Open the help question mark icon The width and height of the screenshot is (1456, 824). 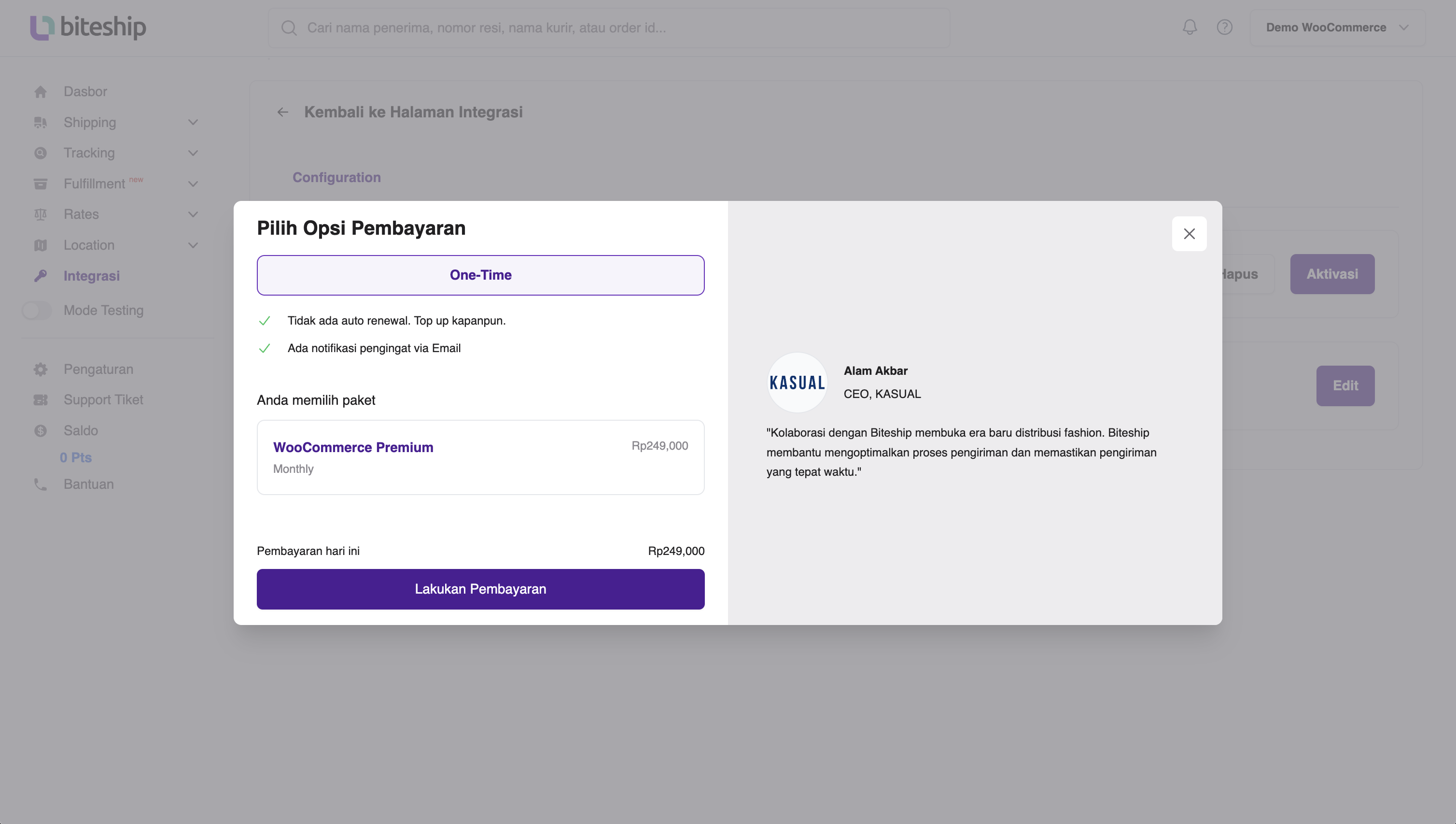[x=1224, y=27]
